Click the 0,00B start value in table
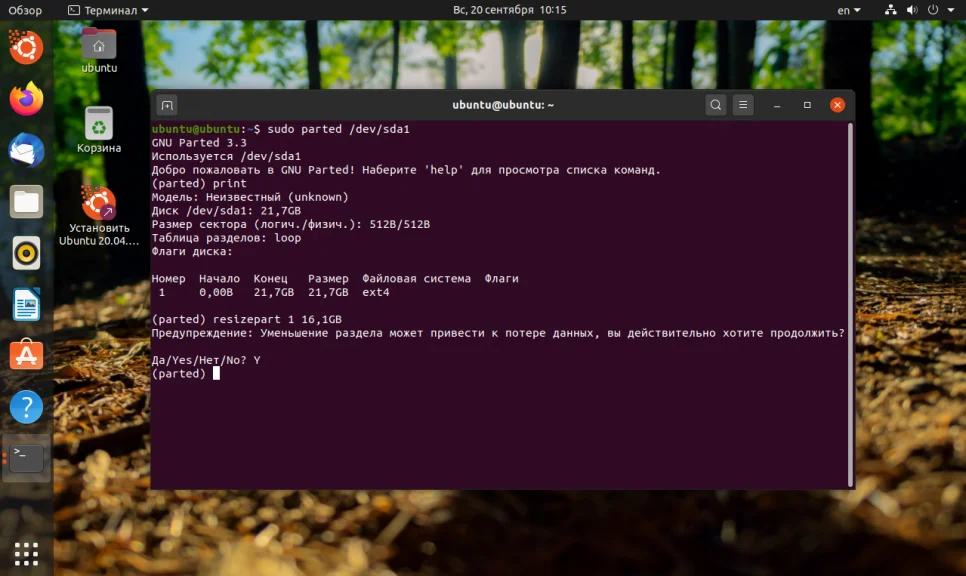966x576 pixels. (x=216, y=292)
